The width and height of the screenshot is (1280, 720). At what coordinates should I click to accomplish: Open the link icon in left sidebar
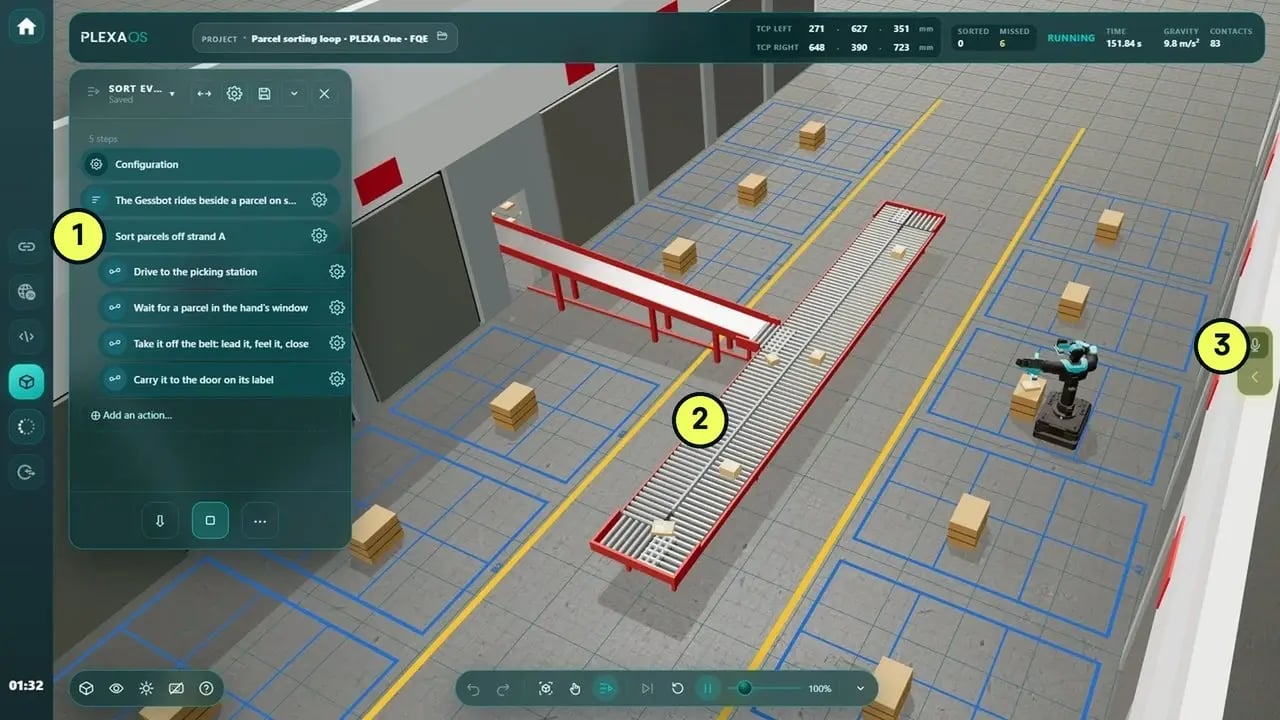[26, 246]
